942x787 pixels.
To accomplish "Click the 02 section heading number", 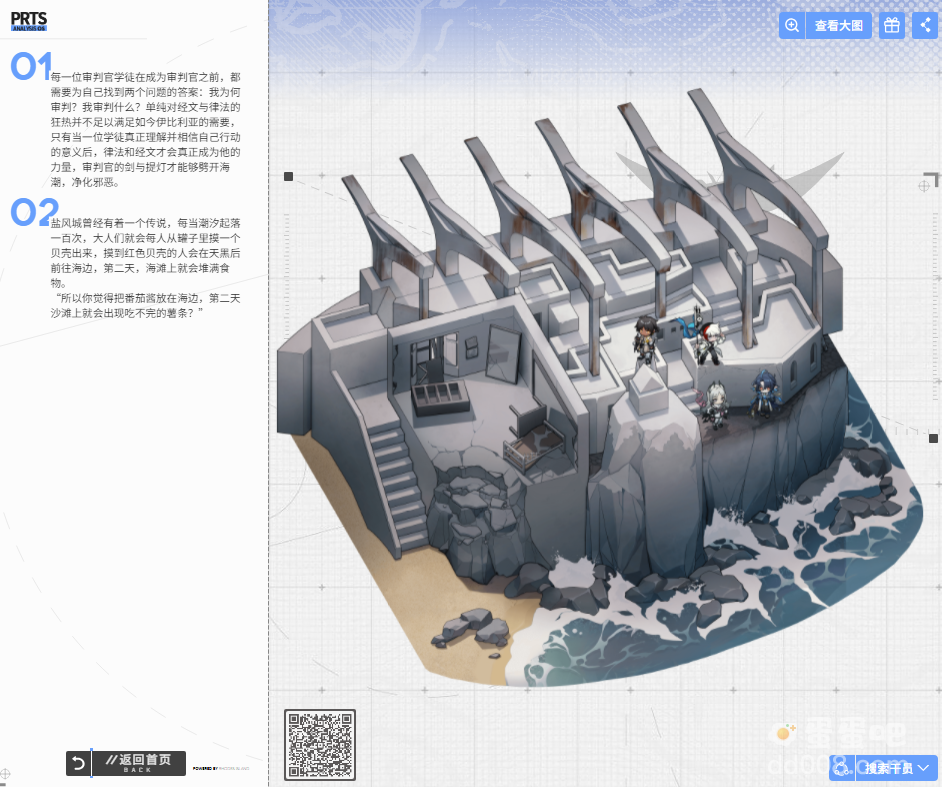I will [x=34, y=211].
